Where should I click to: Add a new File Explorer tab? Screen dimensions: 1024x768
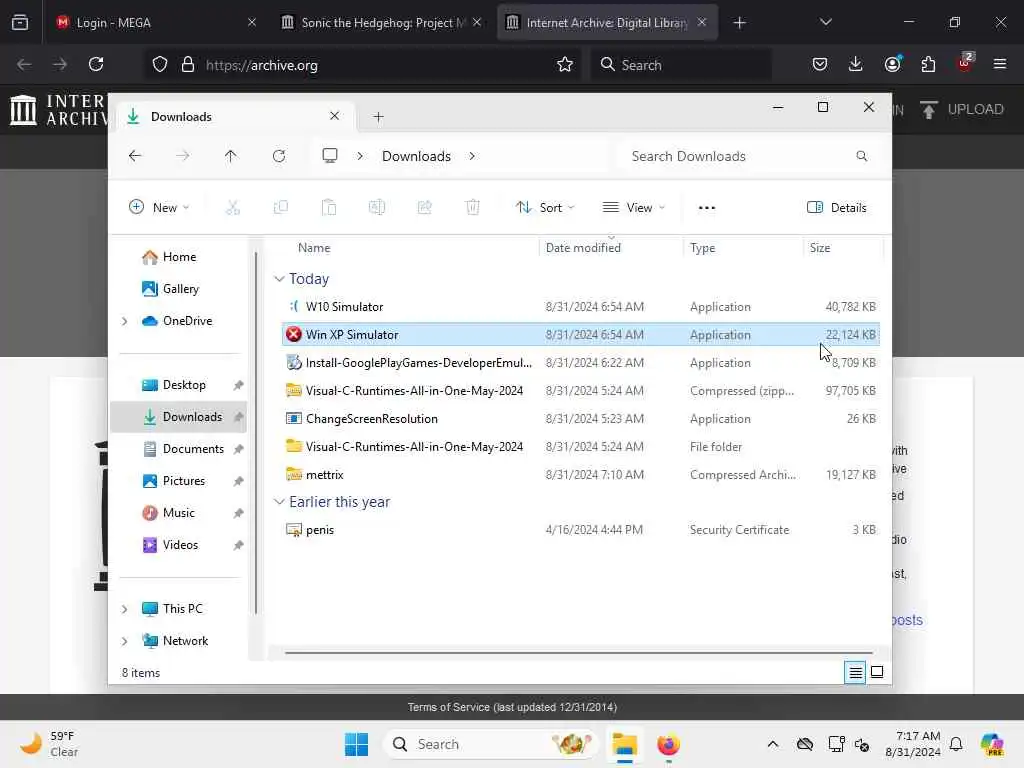[x=378, y=117]
